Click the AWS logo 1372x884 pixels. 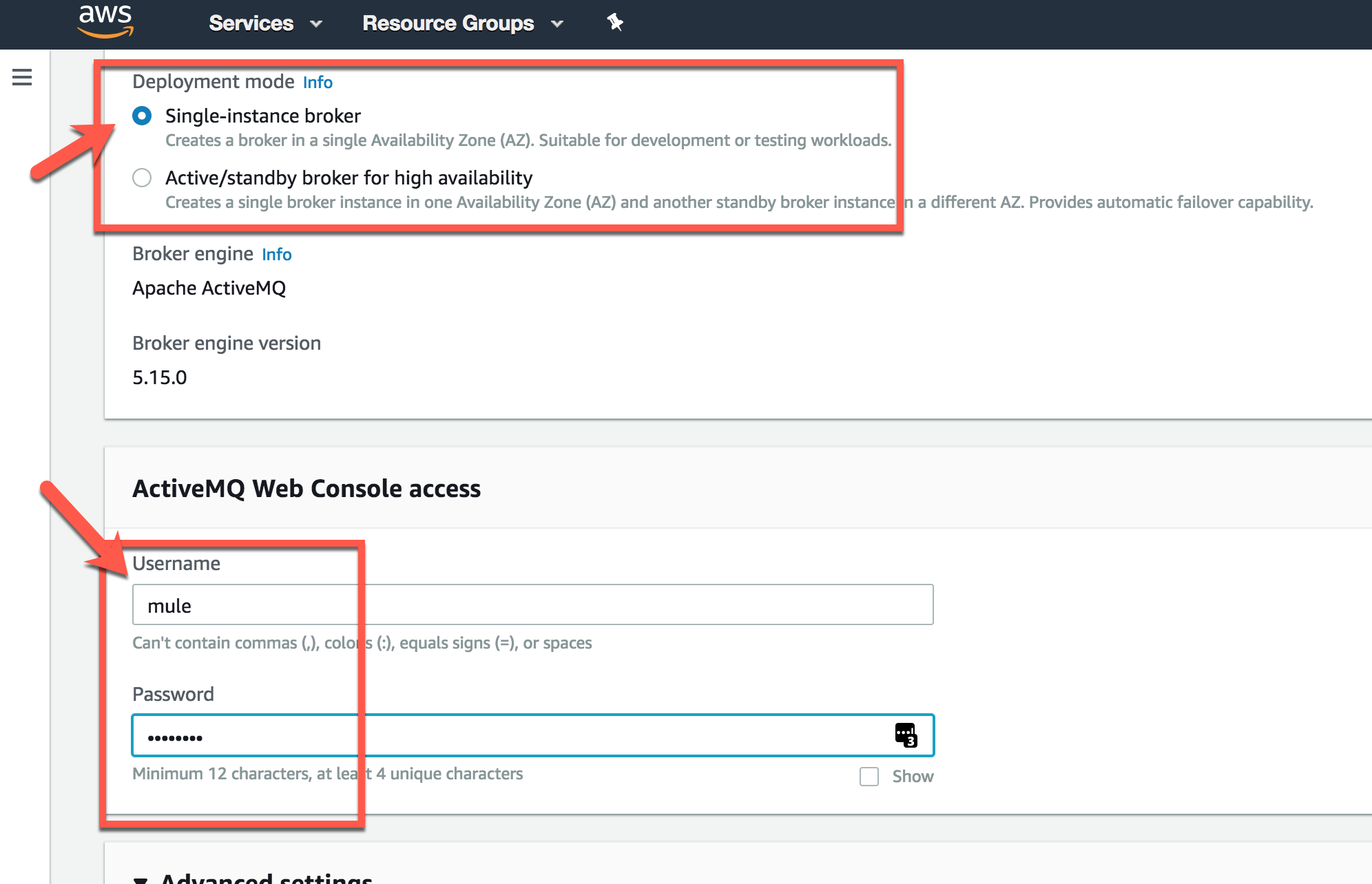tap(105, 21)
